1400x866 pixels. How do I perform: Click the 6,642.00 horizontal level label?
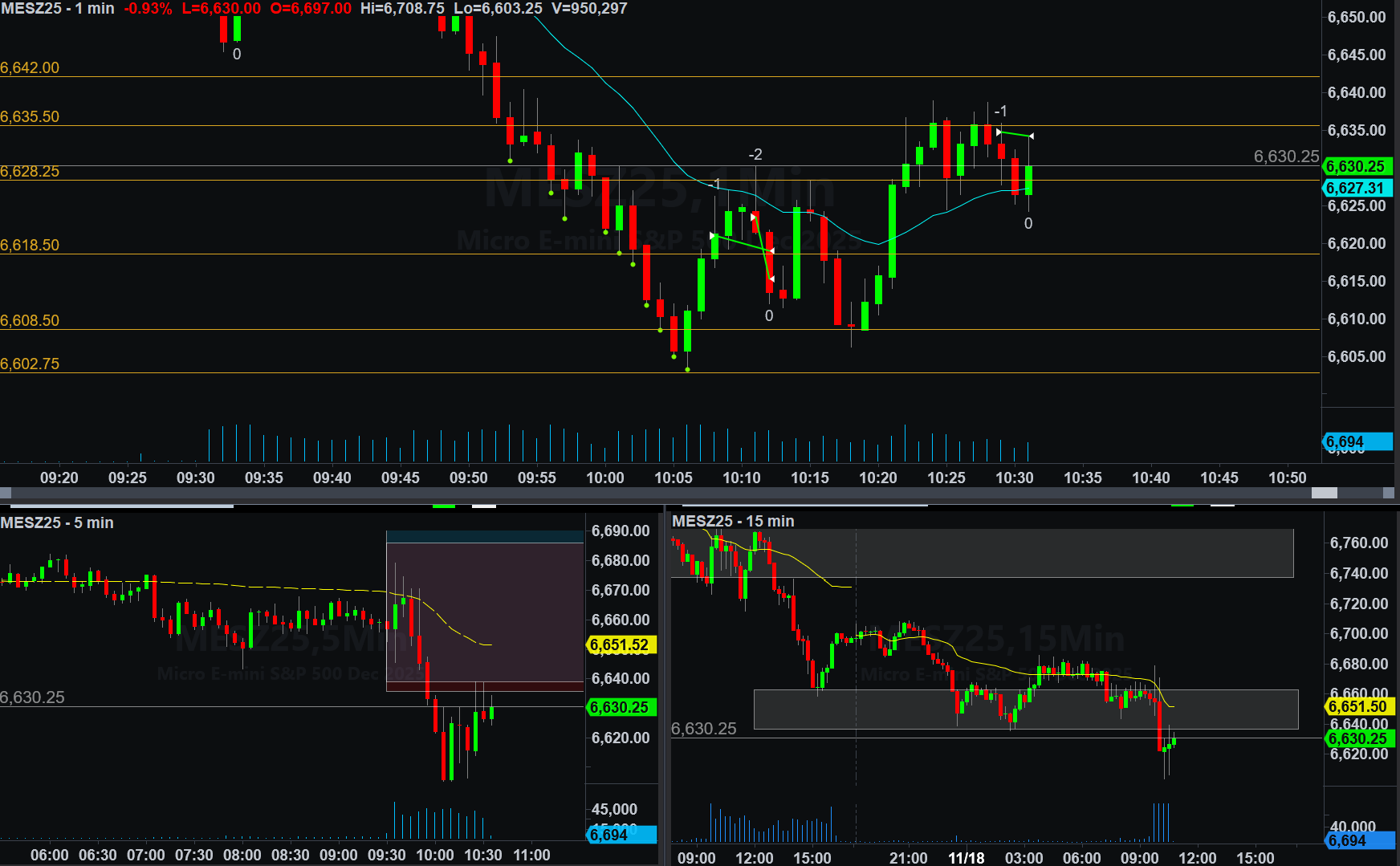[30, 67]
